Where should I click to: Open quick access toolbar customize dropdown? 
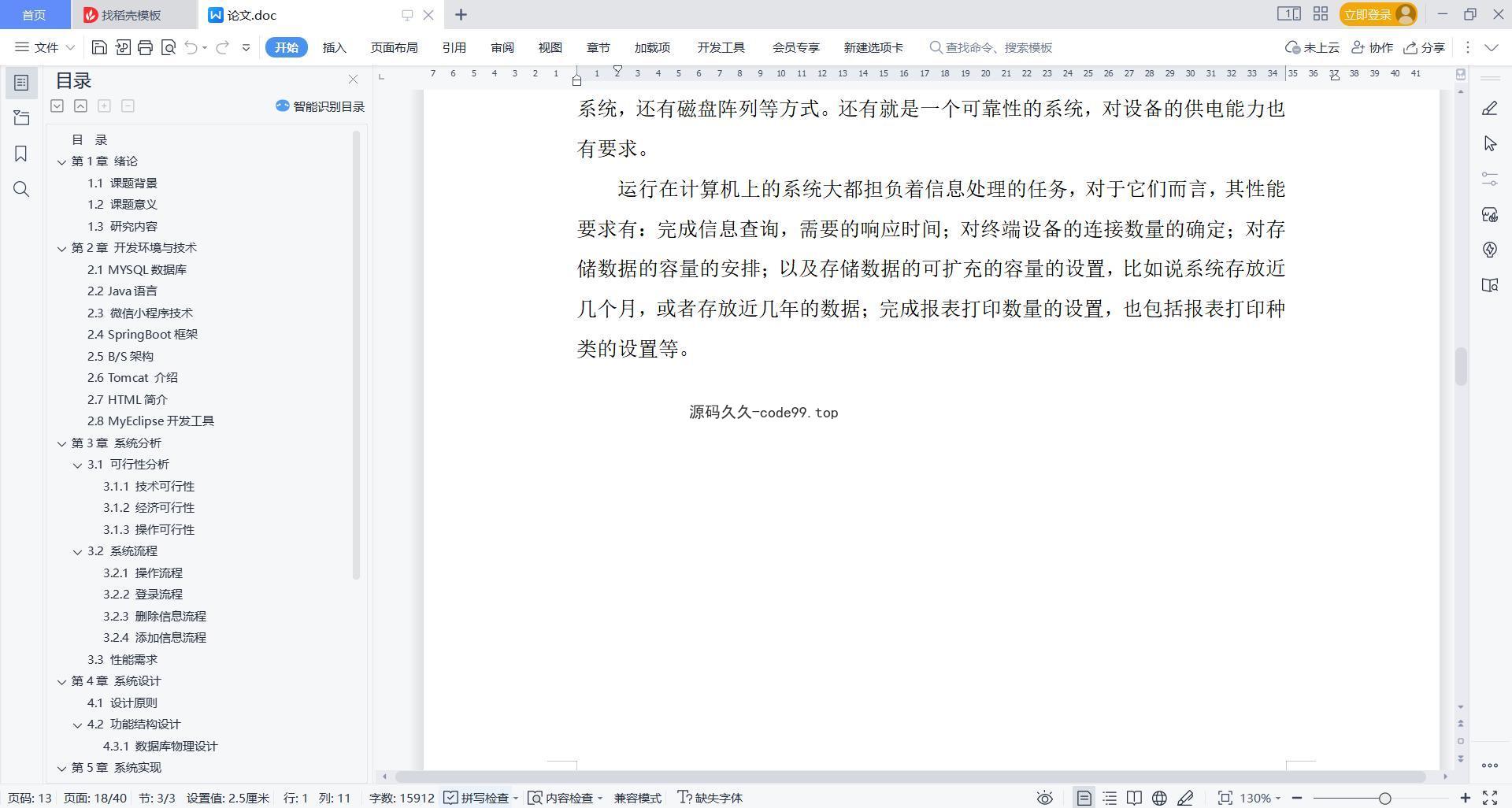point(246,47)
